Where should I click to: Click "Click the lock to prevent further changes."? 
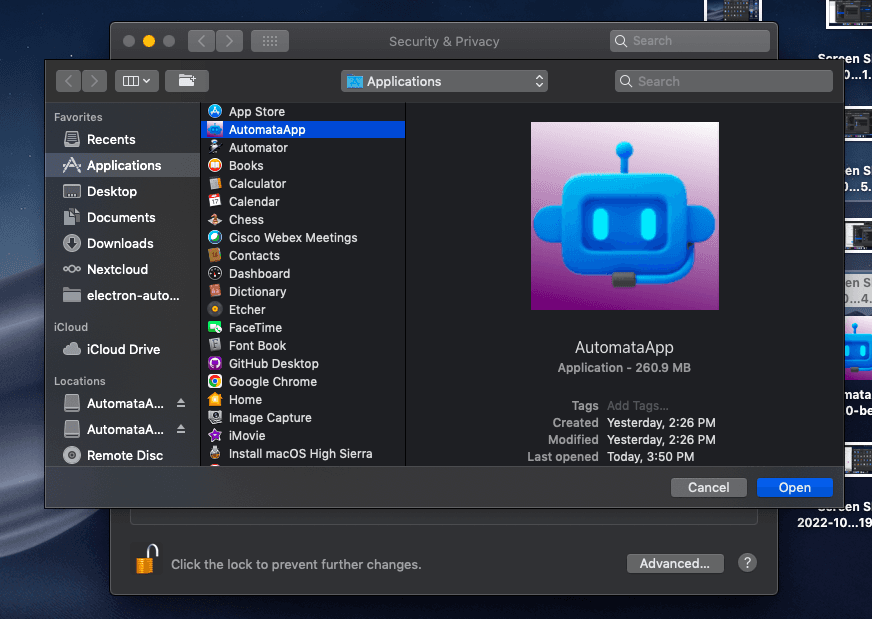(x=296, y=564)
